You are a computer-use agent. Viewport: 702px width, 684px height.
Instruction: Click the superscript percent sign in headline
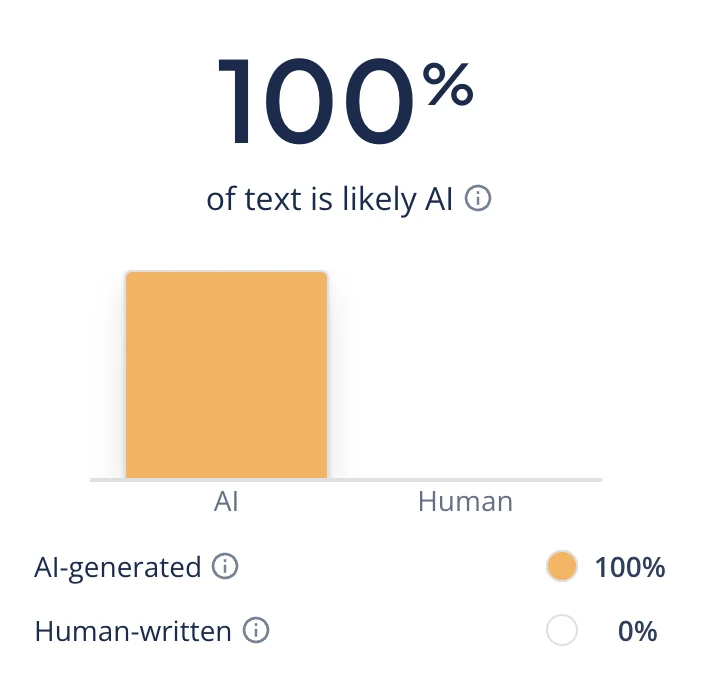point(448,84)
